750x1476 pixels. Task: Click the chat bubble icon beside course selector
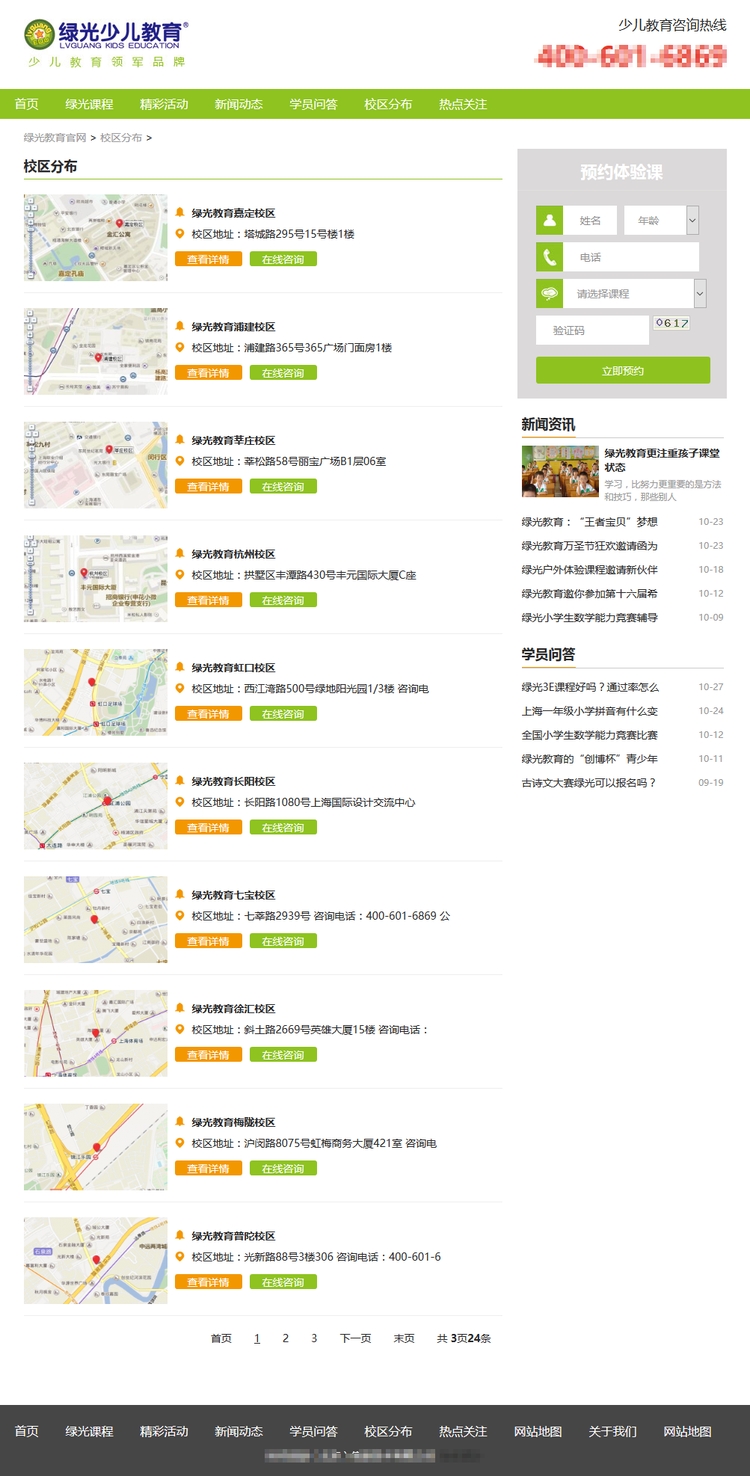(x=549, y=294)
